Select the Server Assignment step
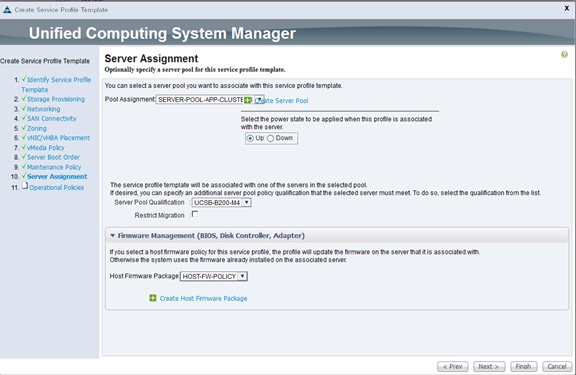The image size is (576, 375). coord(57,177)
